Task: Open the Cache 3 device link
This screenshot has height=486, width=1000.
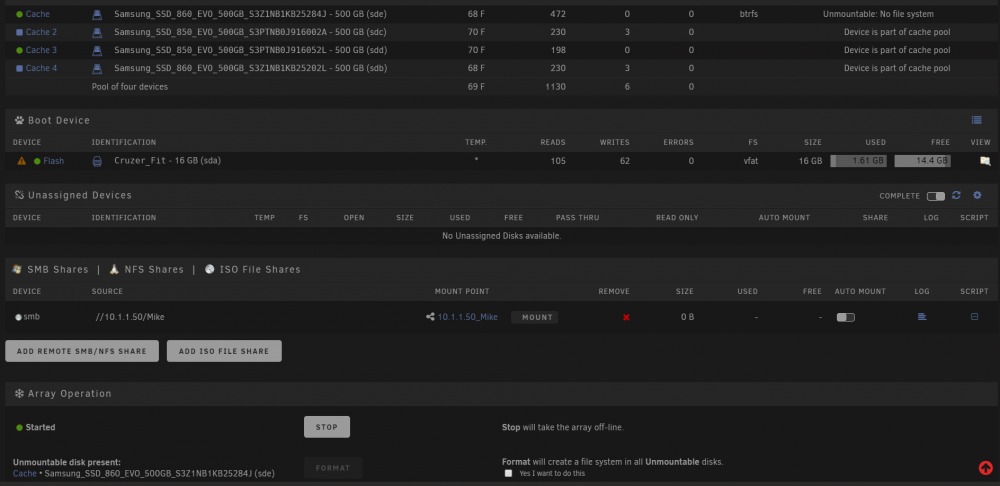Action: 41,50
